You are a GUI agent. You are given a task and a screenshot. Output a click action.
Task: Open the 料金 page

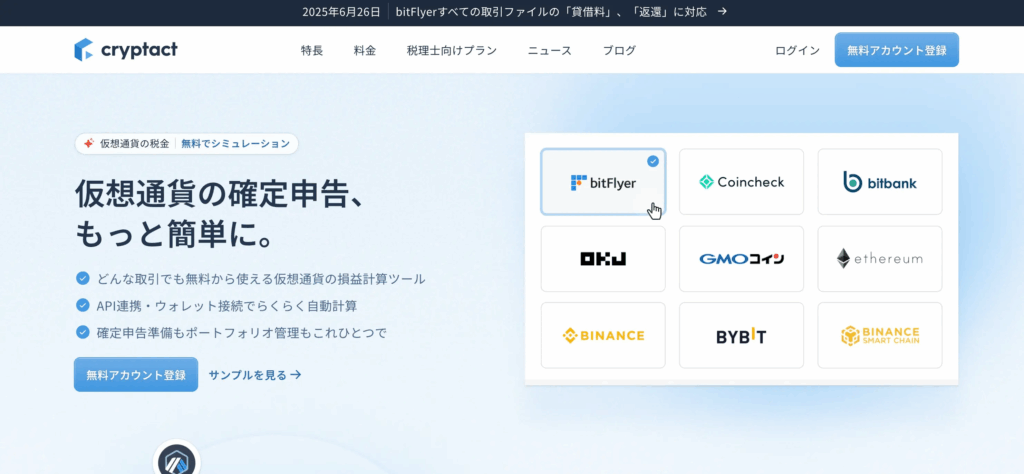click(x=364, y=50)
